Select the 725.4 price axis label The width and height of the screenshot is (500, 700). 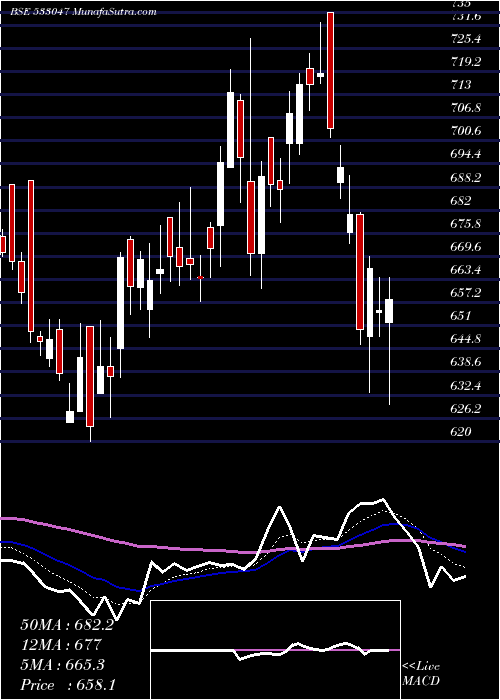(x=466, y=39)
